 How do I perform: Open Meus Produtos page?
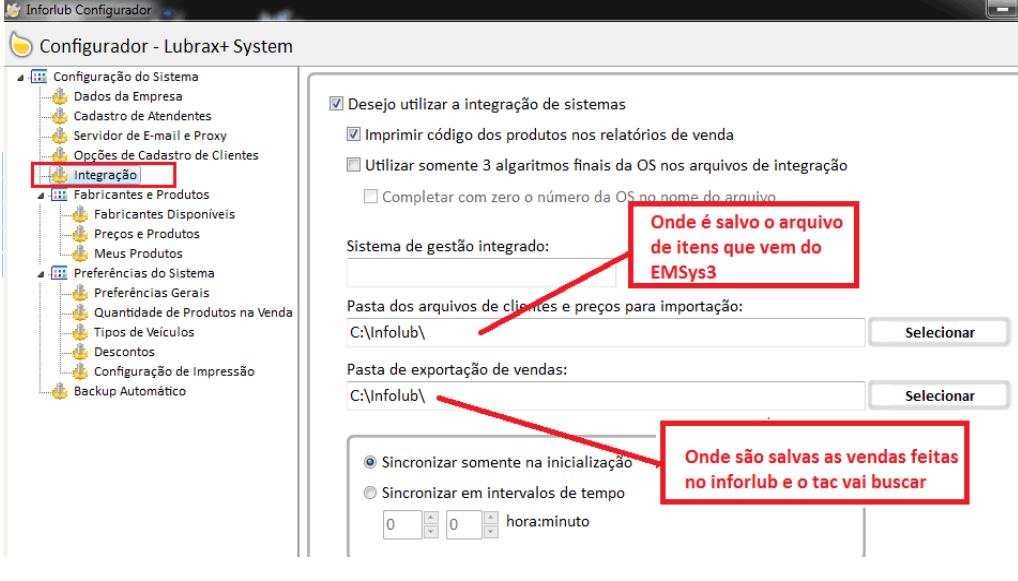138,253
